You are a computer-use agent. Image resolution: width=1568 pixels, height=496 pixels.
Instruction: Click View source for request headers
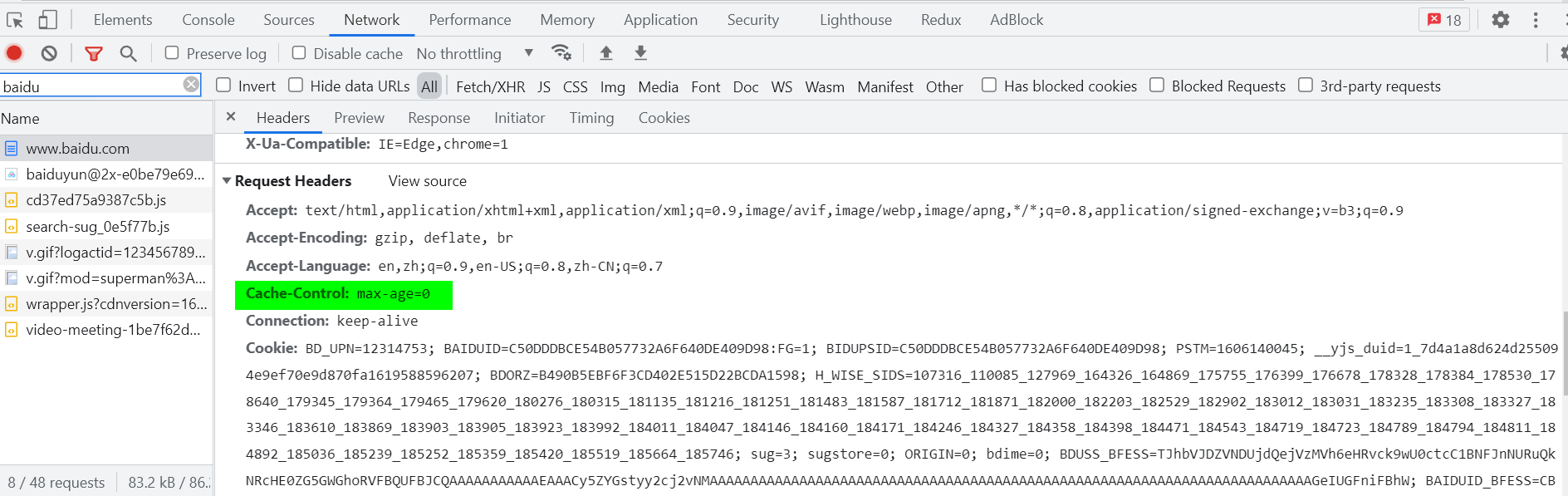[428, 181]
